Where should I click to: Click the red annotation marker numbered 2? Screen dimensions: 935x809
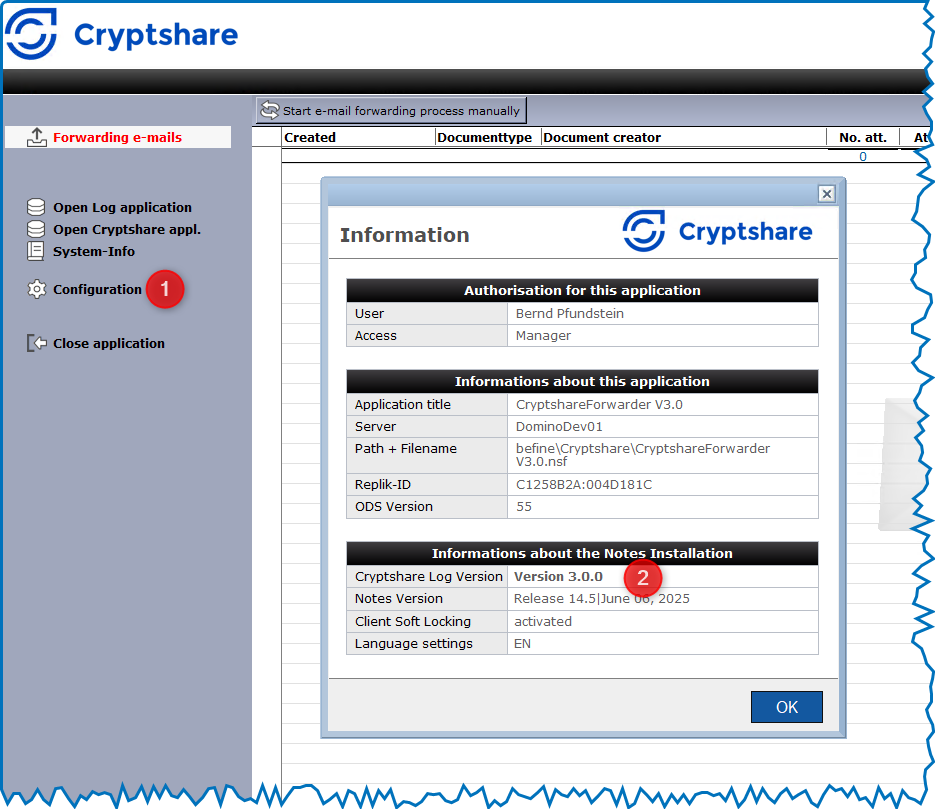(643, 577)
